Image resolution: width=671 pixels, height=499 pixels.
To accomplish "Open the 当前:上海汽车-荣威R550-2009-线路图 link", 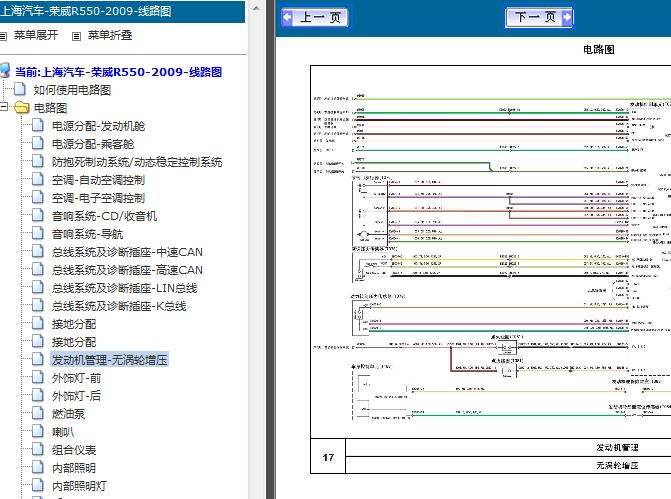I will pos(119,72).
